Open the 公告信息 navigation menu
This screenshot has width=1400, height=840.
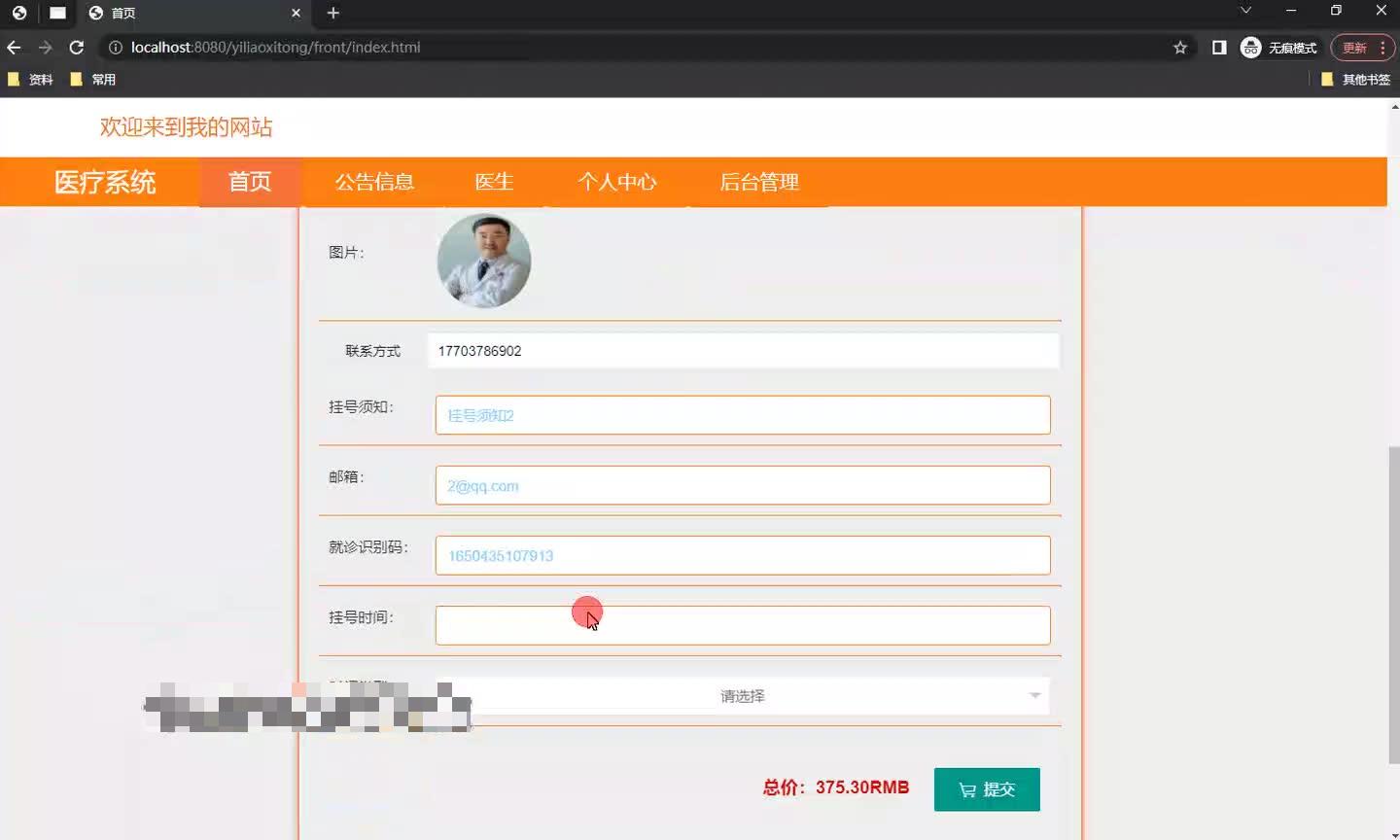point(375,182)
